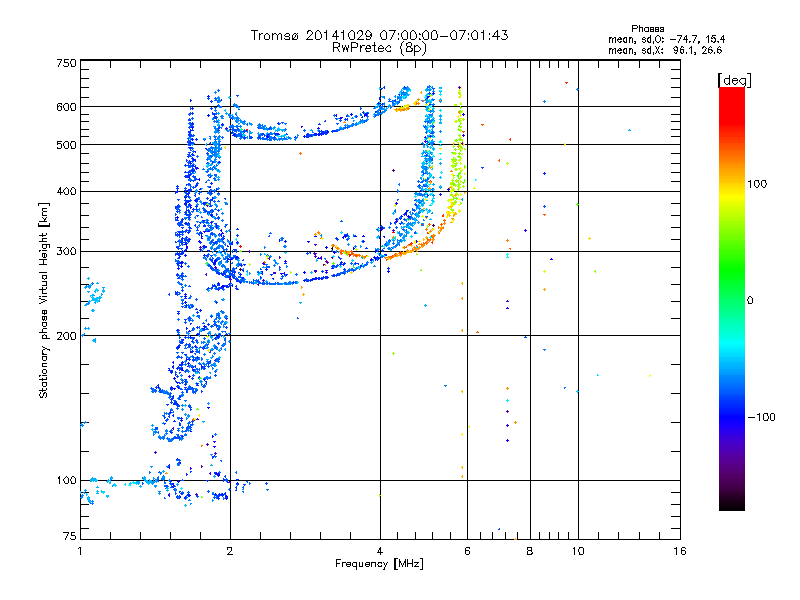Image resolution: width=800 pixels, height=600 pixels.
Task: Click the y-axis tick label '750'
Action: pyautogui.click(x=66, y=63)
